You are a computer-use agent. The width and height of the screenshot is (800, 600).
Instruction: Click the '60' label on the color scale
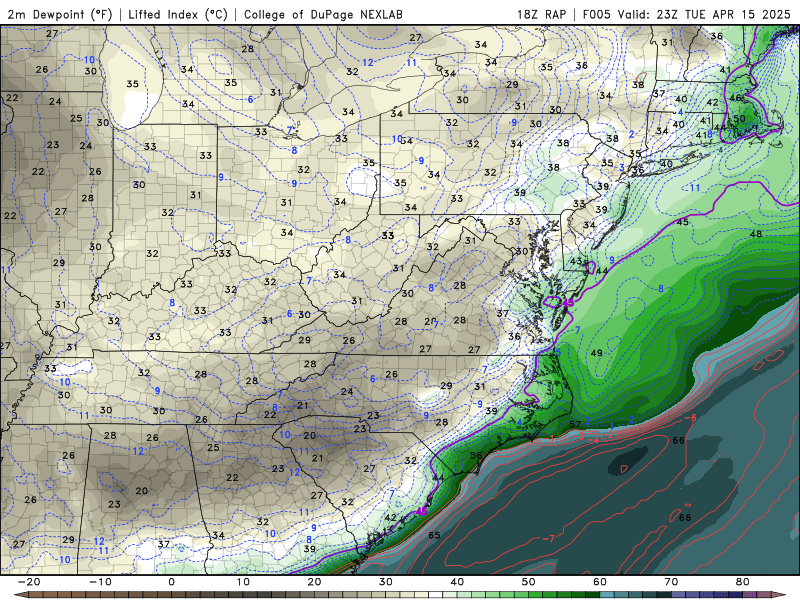click(600, 582)
